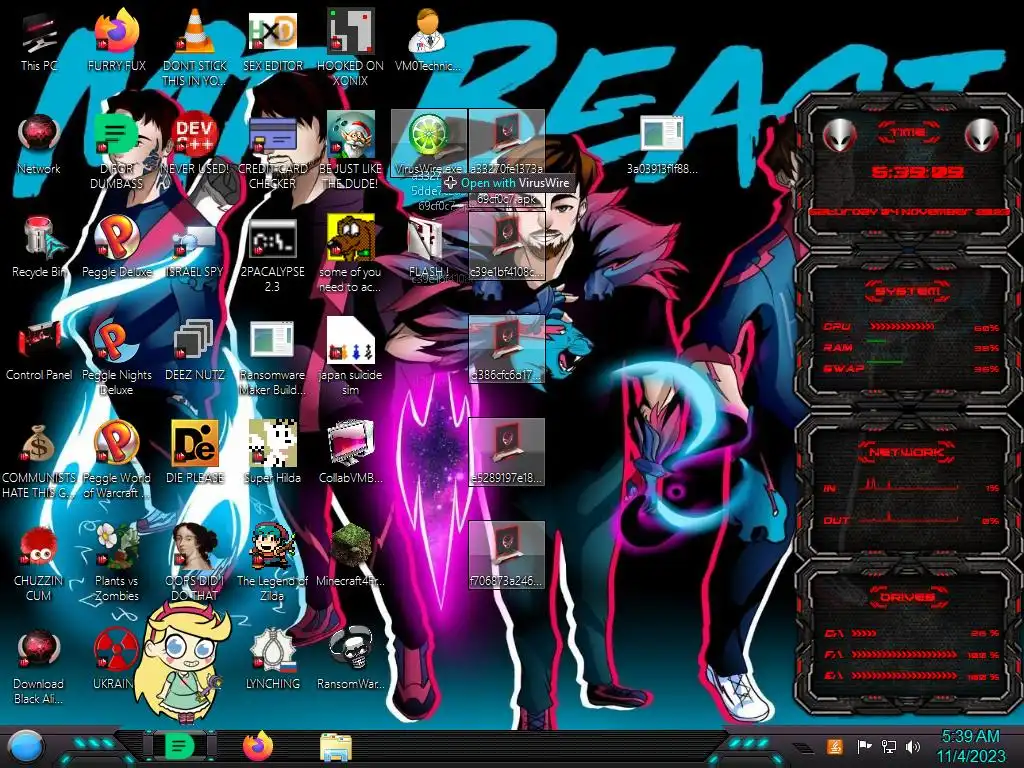Select the f706873a246 file icon
Image resolution: width=1024 pixels, height=768 pixels.
coord(507,556)
